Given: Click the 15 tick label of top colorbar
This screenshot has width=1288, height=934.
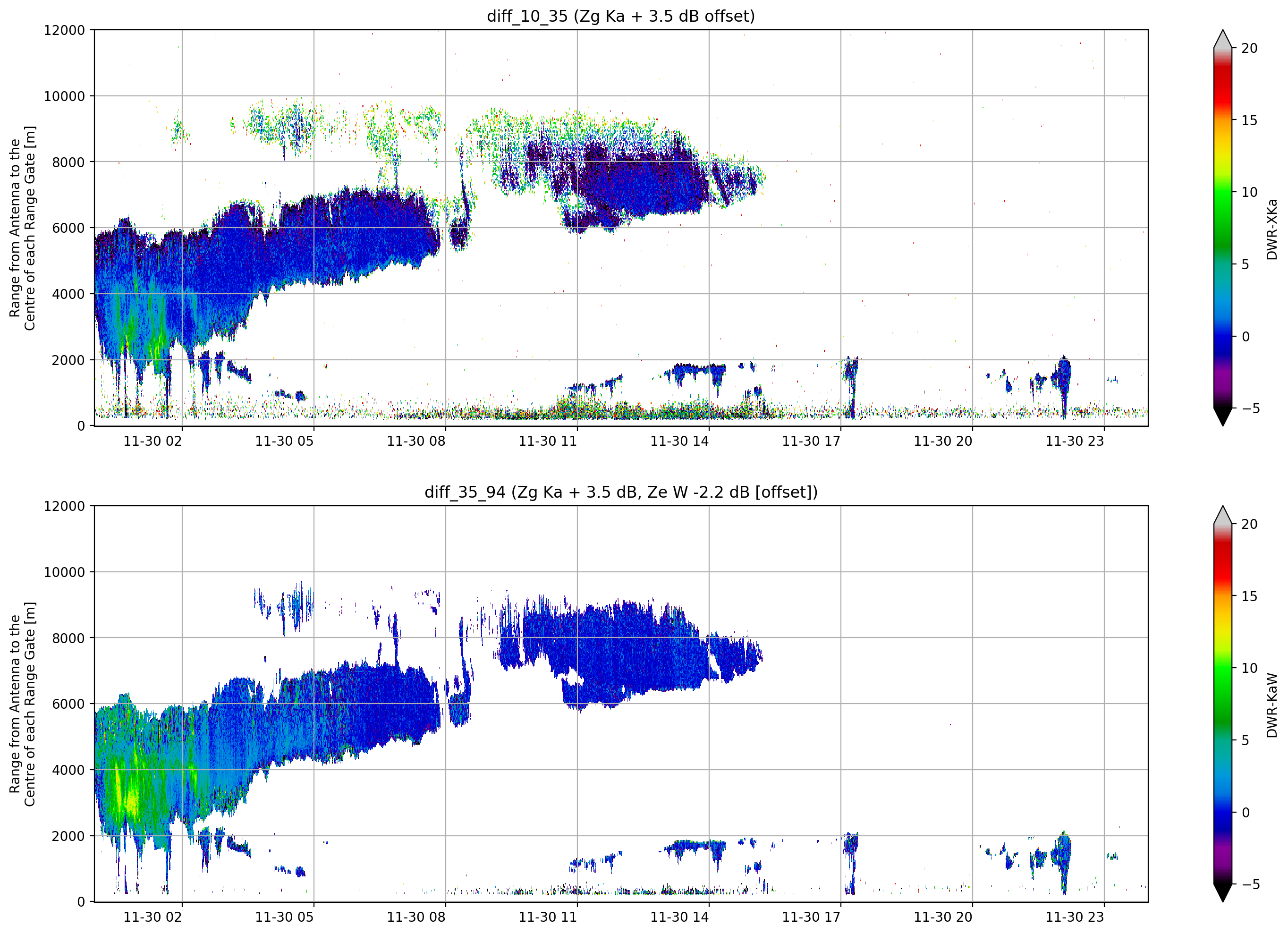Looking at the screenshot, I should (1249, 120).
